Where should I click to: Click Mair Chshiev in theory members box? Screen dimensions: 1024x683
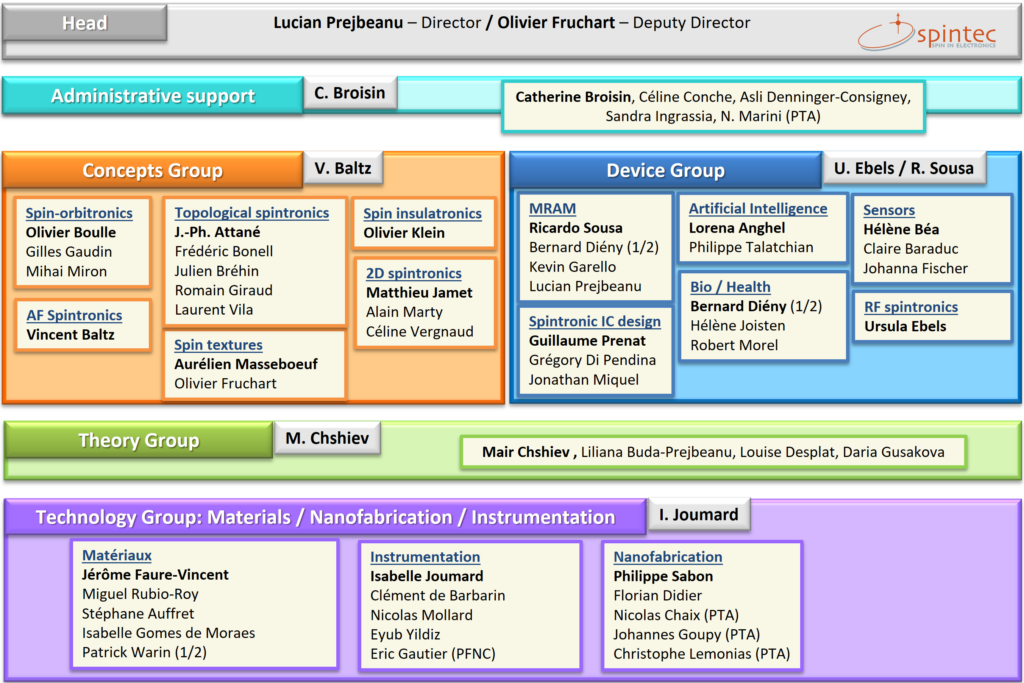[525, 452]
